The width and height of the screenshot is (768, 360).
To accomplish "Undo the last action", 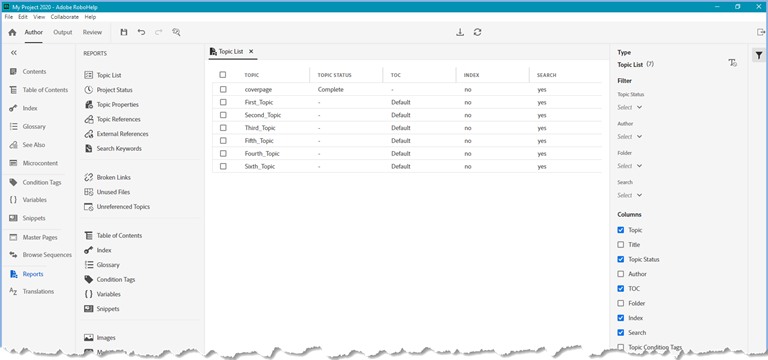I will [141, 32].
